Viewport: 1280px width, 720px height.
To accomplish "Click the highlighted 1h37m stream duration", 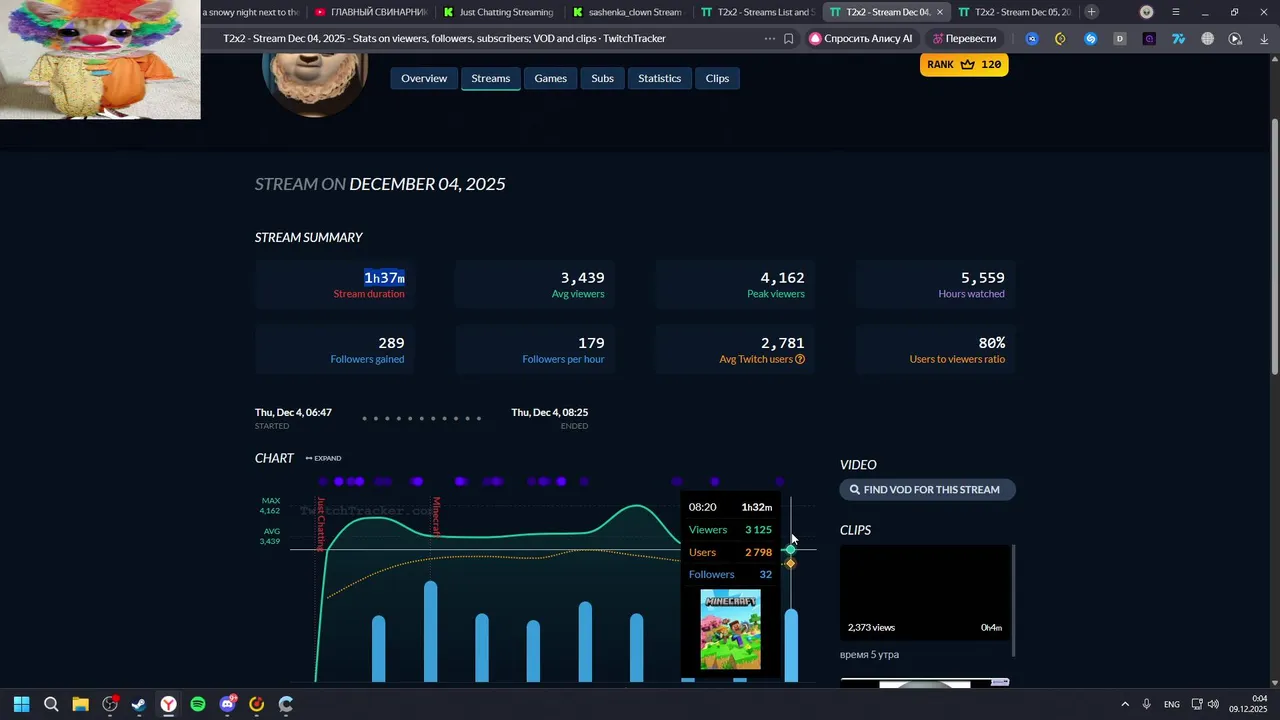I will coord(384,278).
